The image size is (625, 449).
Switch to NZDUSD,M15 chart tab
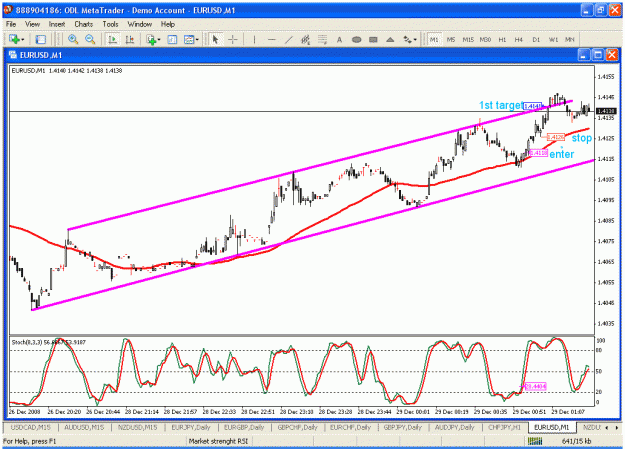(138, 427)
